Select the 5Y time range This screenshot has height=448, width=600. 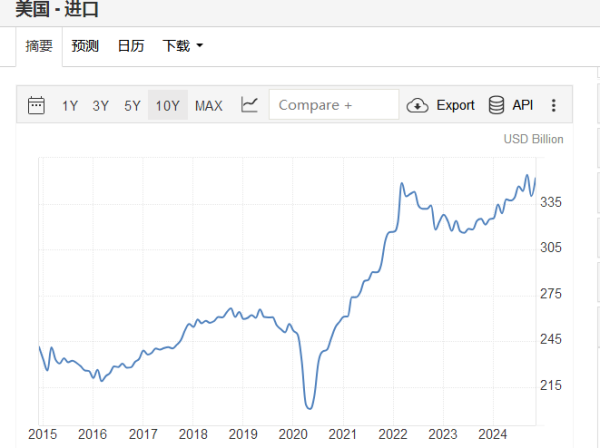(132, 106)
